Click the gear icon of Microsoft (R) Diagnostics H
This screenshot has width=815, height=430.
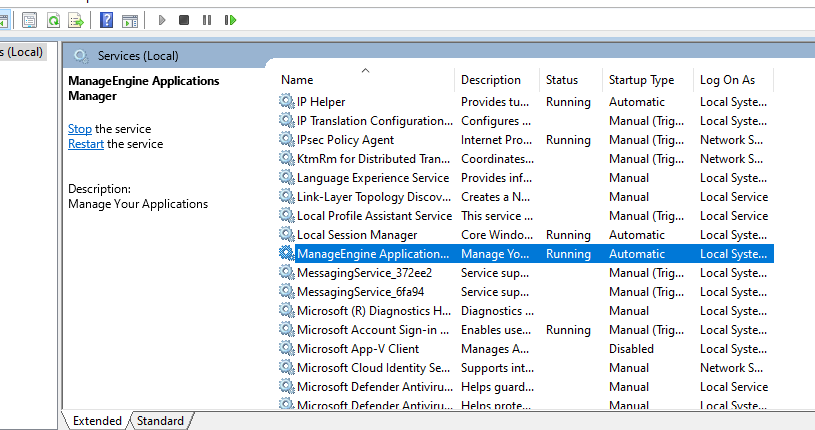coord(286,310)
